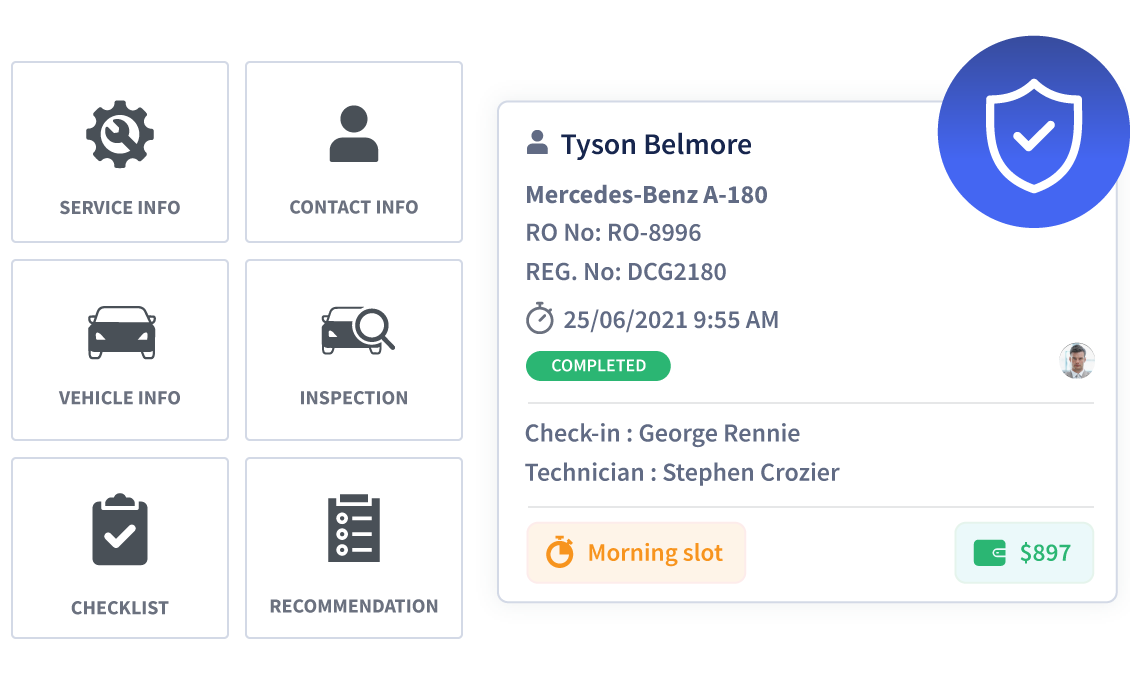Image resolution: width=1130 pixels, height=700 pixels.
Task: Click the technician avatar photo
Action: (1077, 361)
